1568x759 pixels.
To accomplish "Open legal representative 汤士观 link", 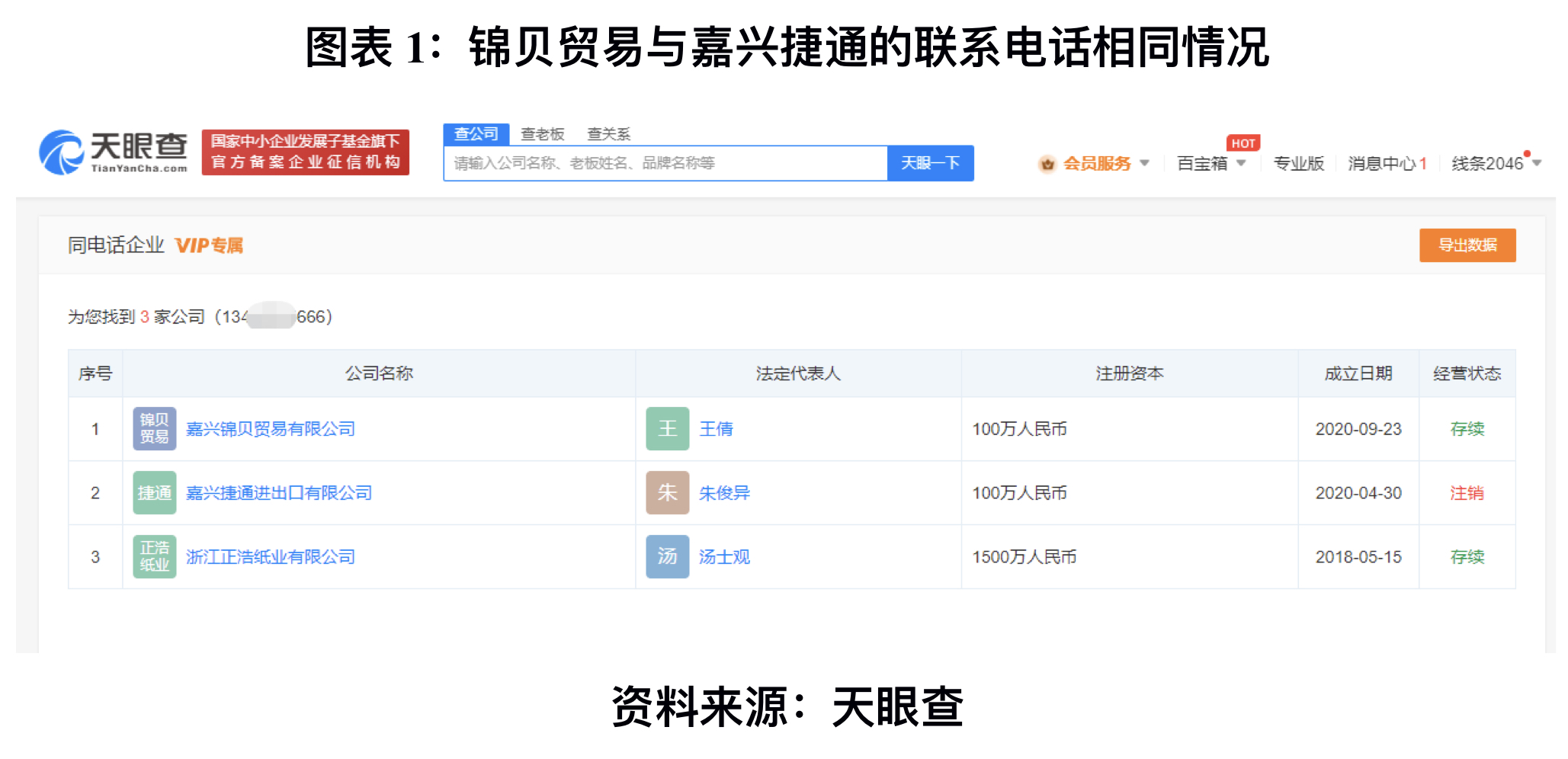I will coord(724,557).
